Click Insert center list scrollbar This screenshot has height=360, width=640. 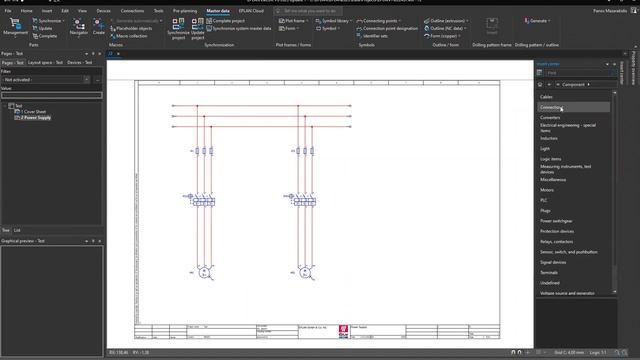[x=614, y=192]
